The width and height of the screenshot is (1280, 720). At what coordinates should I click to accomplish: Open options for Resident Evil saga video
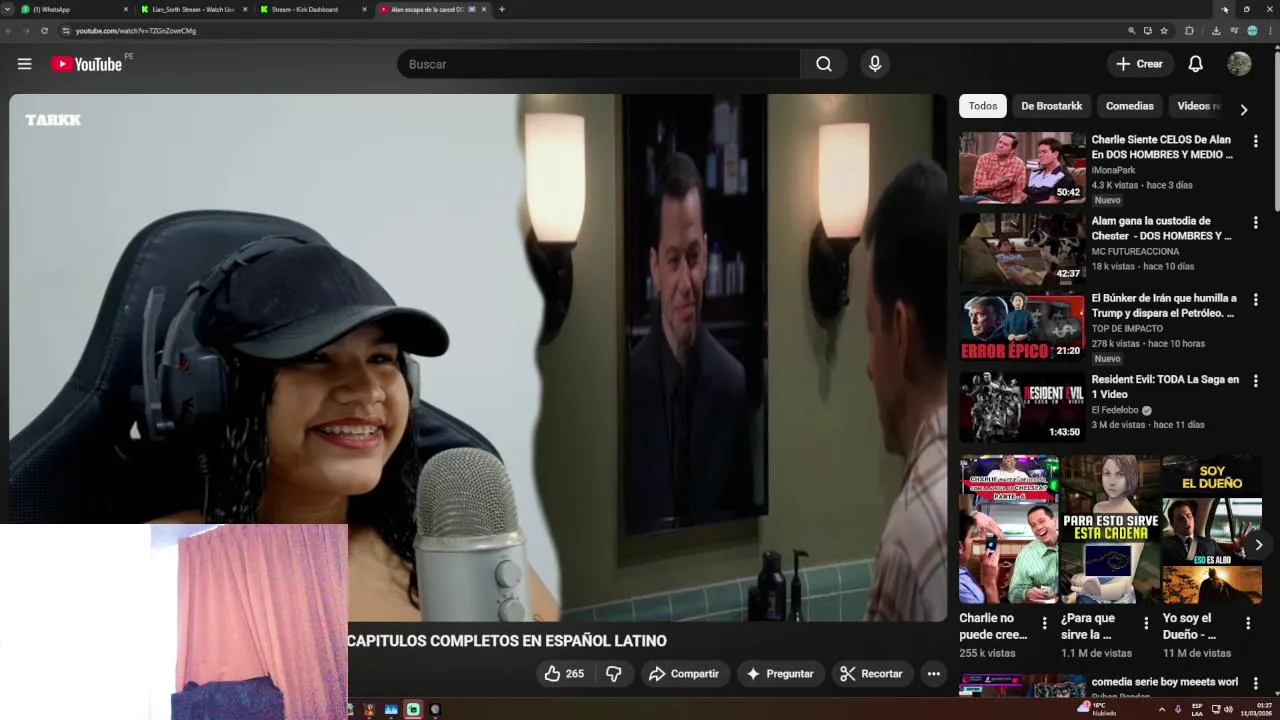[1255, 381]
